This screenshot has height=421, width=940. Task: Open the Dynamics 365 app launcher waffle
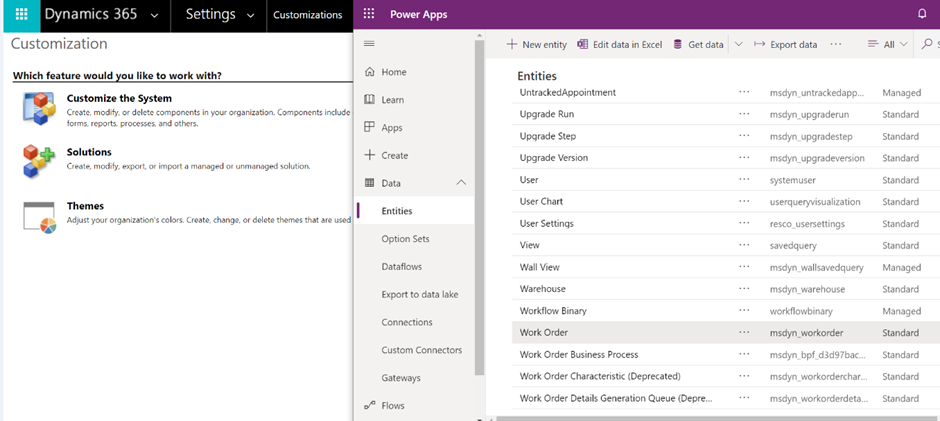tap(22, 15)
